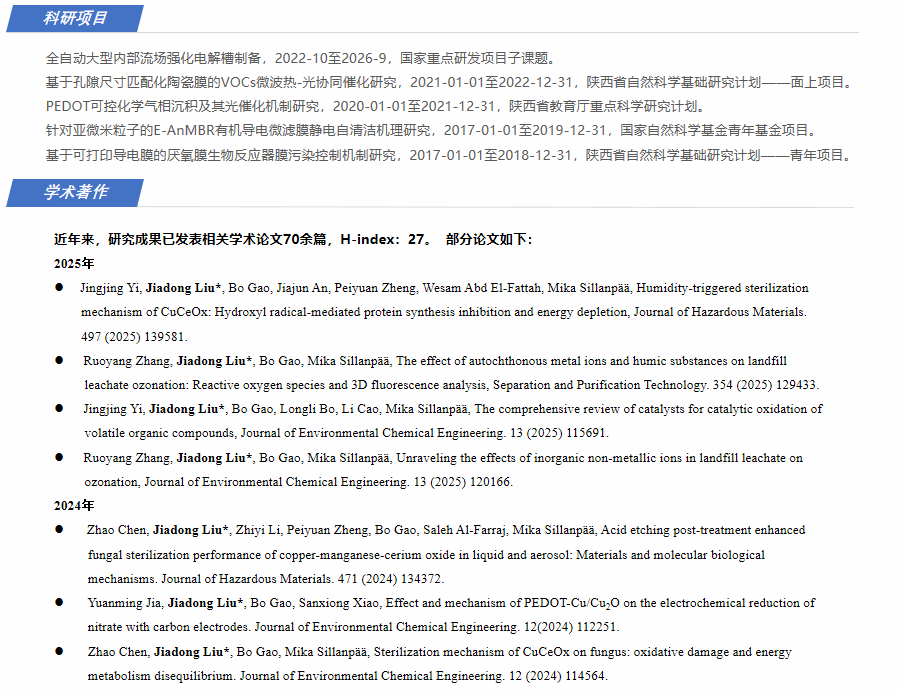Click the 科研项目 section header
Image resolution: width=900 pixels, height=691 pixels.
(76, 18)
